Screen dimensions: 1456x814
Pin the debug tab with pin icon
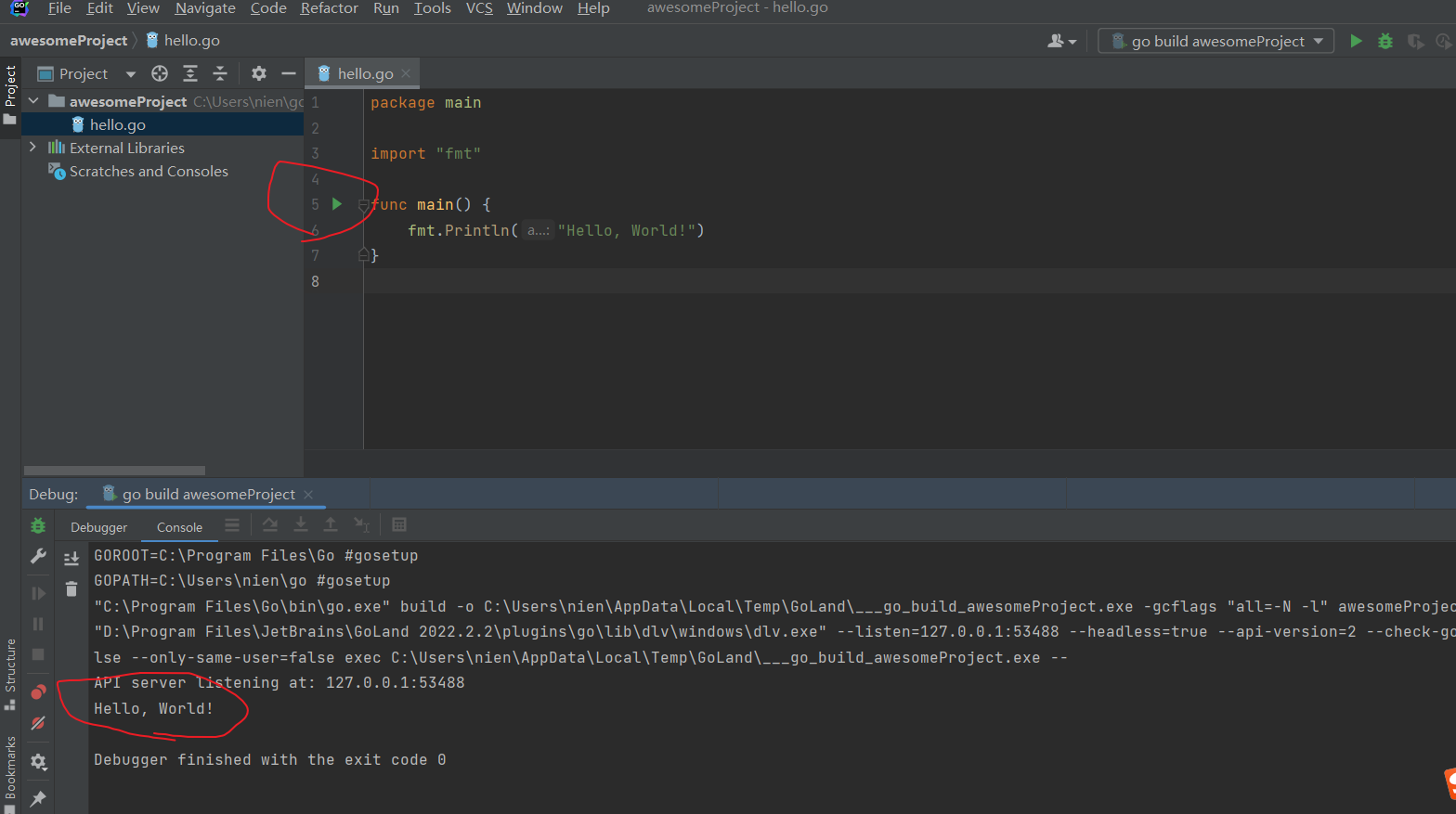click(x=38, y=798)
